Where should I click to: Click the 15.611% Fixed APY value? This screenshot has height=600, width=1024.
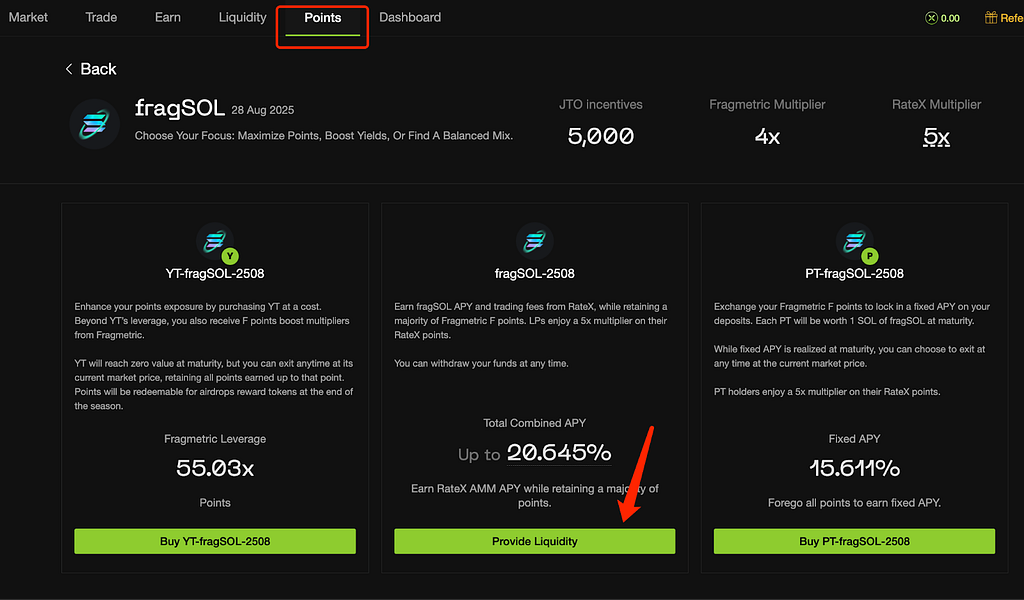coord(854,468)
